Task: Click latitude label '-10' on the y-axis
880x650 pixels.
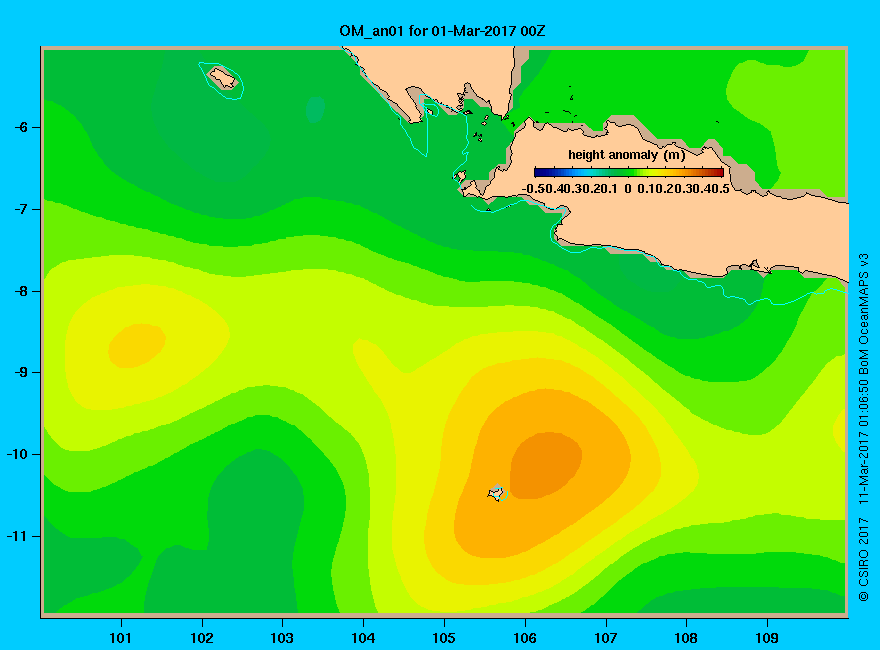Action: tap(17, 454)
